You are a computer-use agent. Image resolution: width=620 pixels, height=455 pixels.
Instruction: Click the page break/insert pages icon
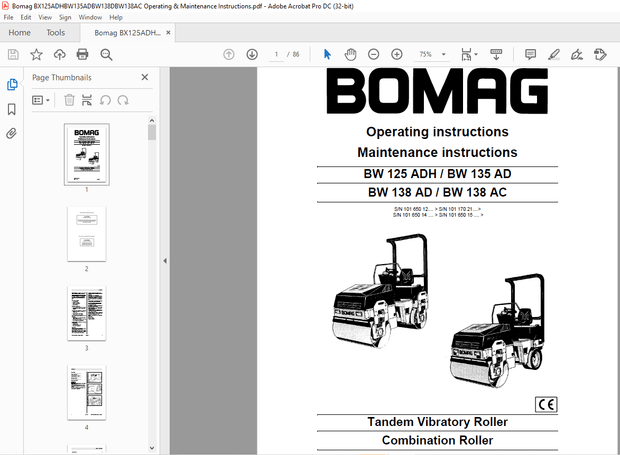[x=87, y=100]
